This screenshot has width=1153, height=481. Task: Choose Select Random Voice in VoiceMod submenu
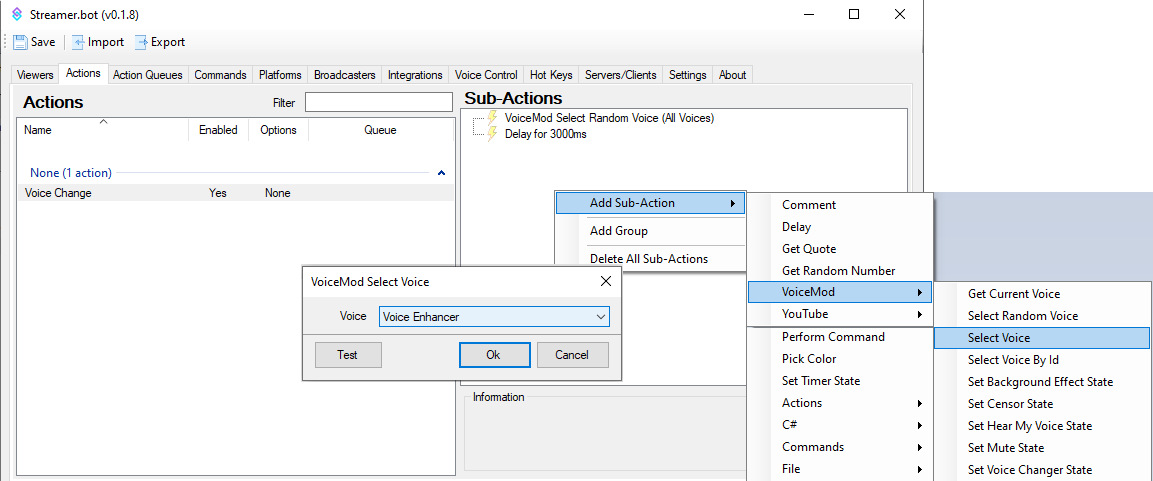click(x=1042, y=316)
